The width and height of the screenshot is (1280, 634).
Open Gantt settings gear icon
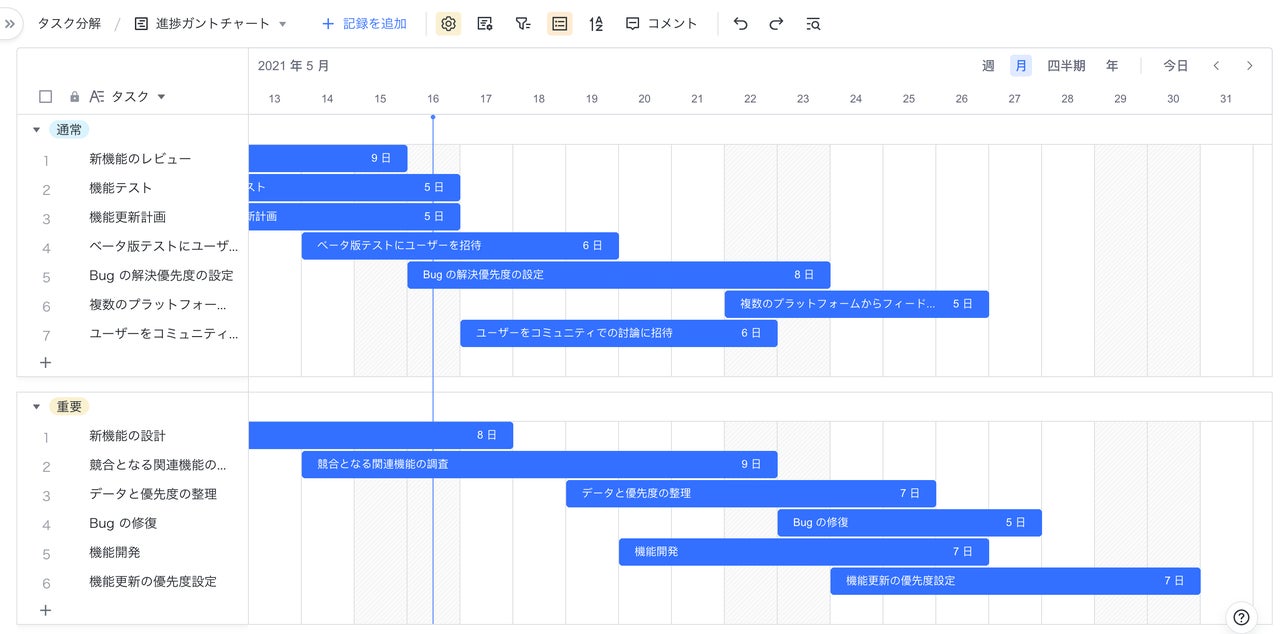coord(449,23)
